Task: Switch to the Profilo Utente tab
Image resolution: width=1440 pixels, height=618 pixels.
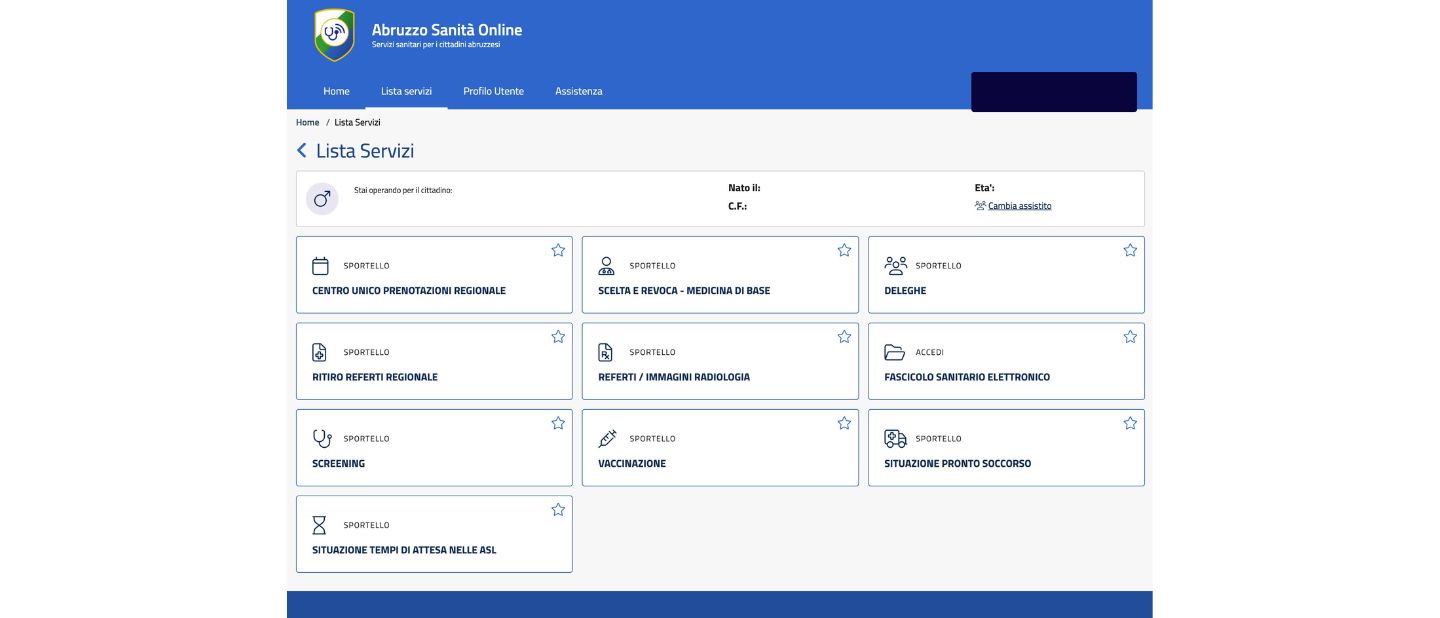Action: click(493, 91)
